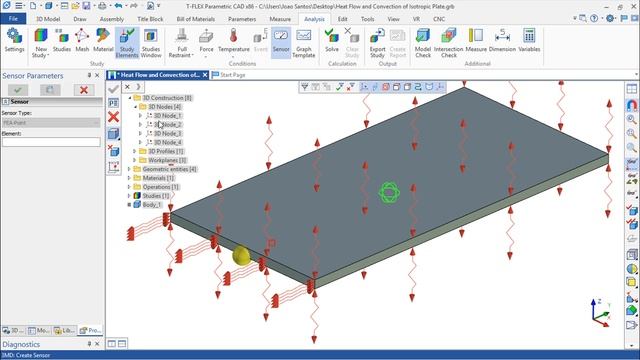Open the Settings tool in ribbon
This screenshot has width=640, height=360.
[14, 41]
